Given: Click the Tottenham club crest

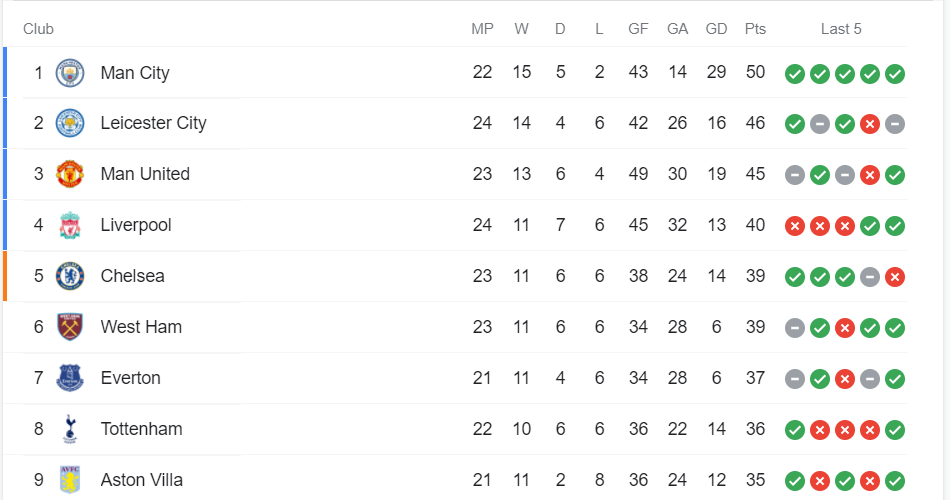Looking at the screenshot, I should 70,429.
